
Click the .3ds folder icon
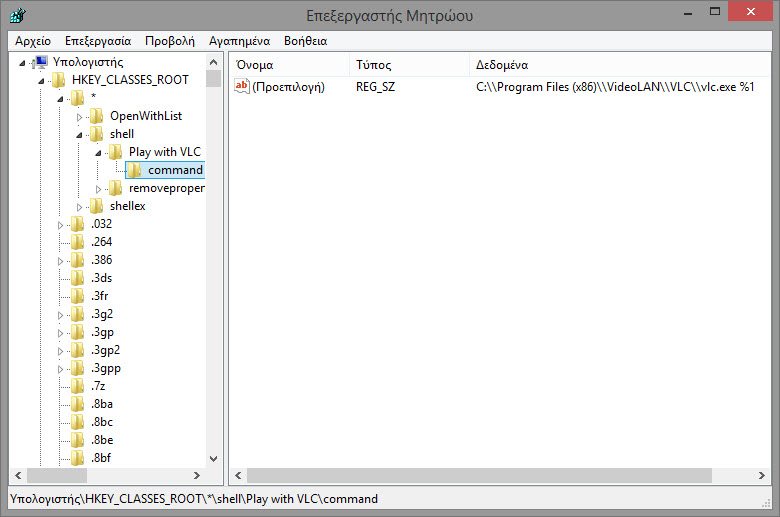pyautogui.click(x=78, y=278)
